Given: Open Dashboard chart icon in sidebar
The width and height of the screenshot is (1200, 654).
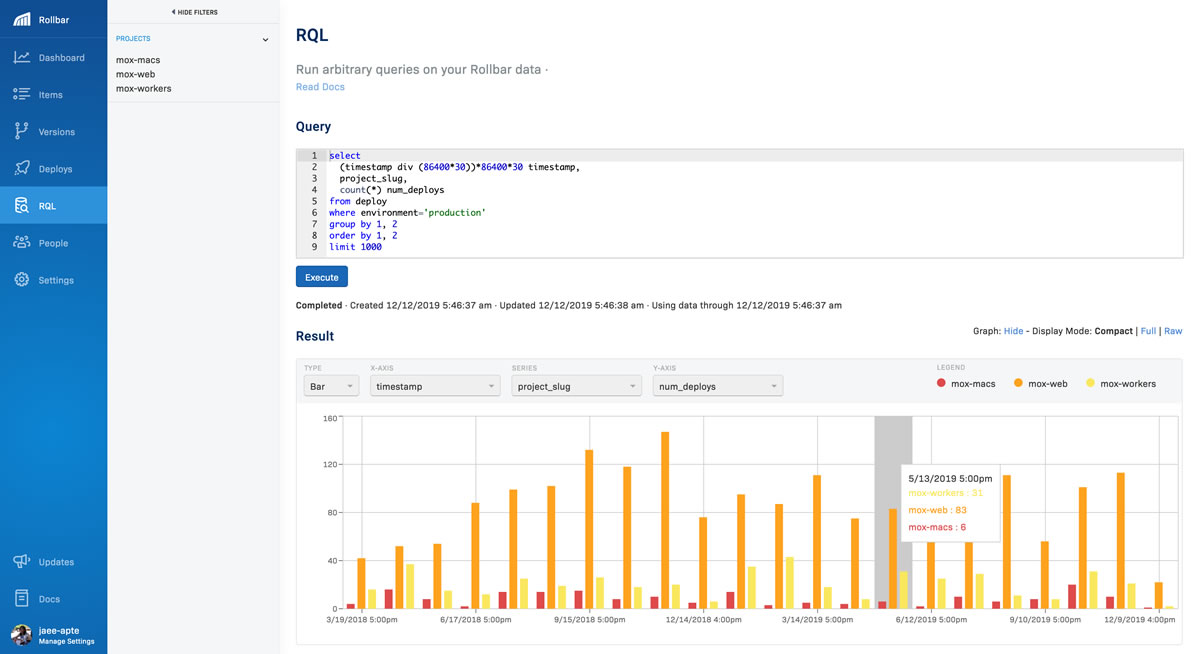Looking at the screenshot, I should point(21,57).
